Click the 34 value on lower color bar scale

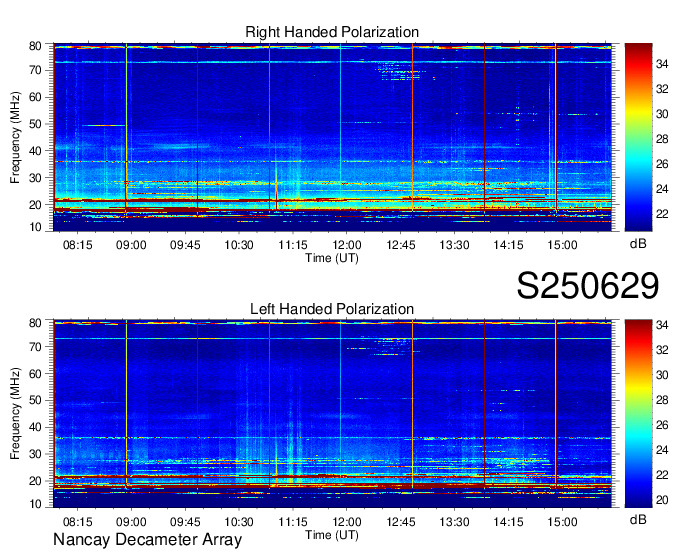point(662,325)
